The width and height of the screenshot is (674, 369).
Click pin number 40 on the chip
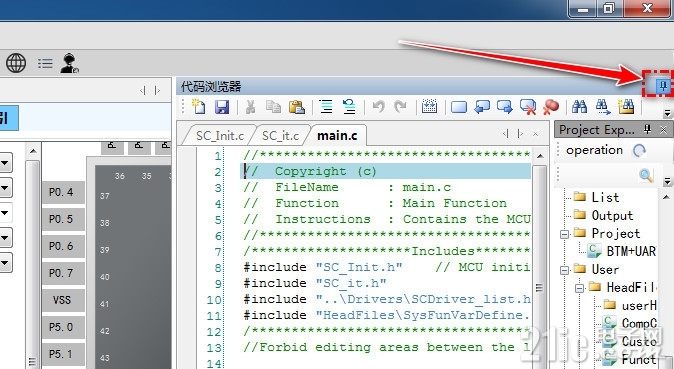pyautogui.click(x=105, y=277)
